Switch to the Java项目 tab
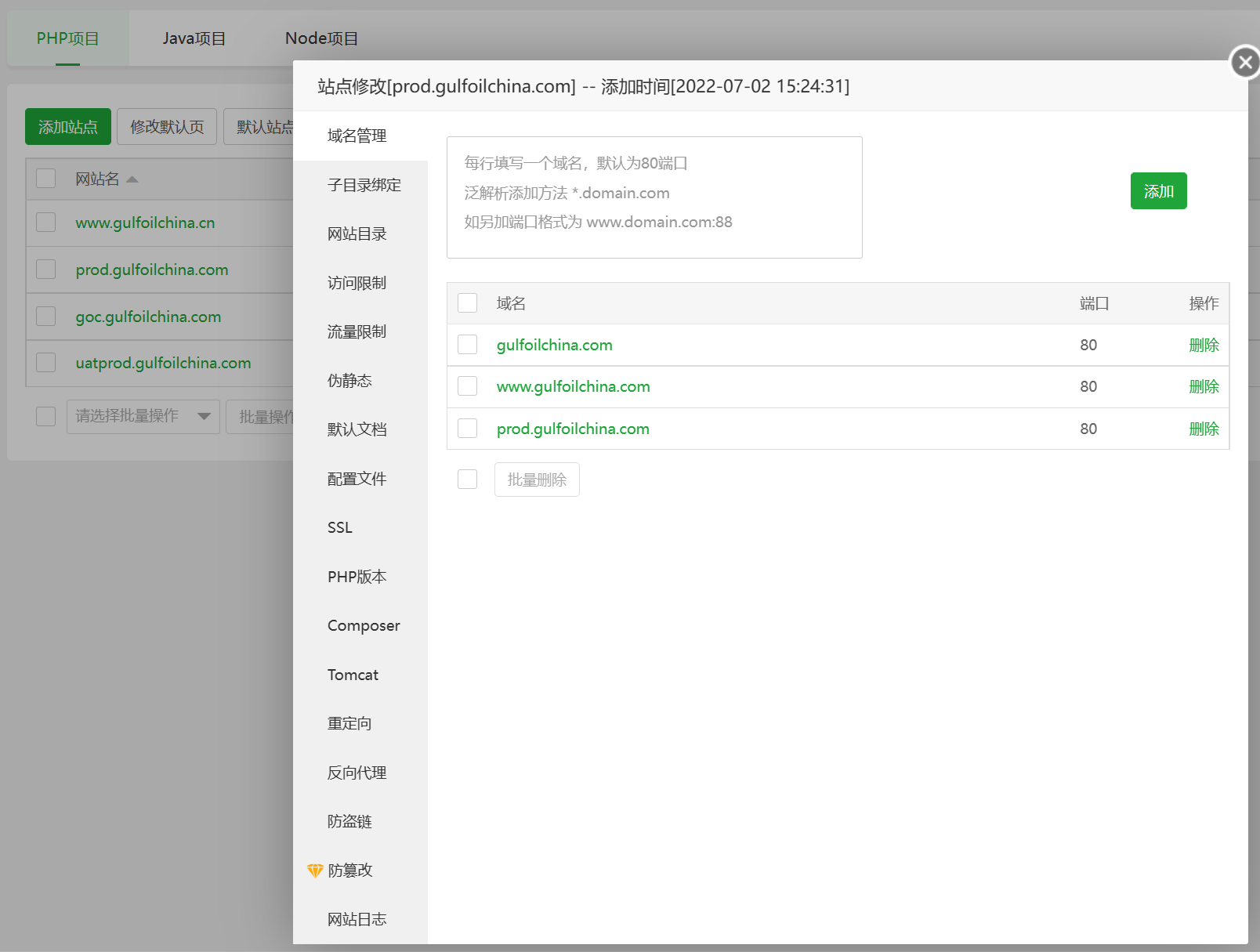The image size is (1260, 952). [x=194, y=38]
